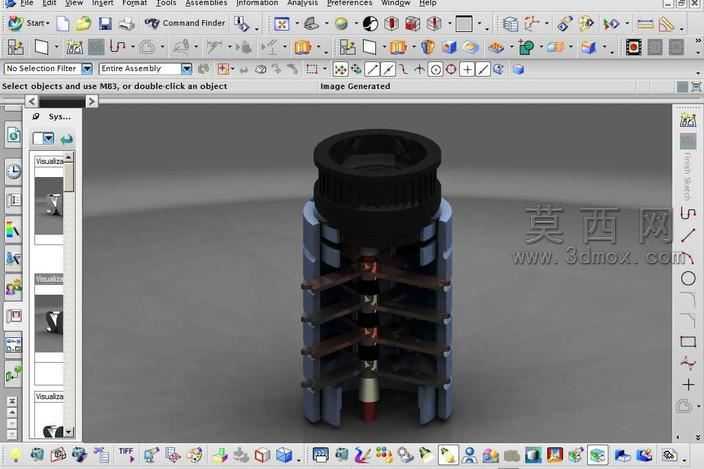Click the red wireframe box icon at bottom
The width and height of the screenshot is (704, 469).
point(262,455)
